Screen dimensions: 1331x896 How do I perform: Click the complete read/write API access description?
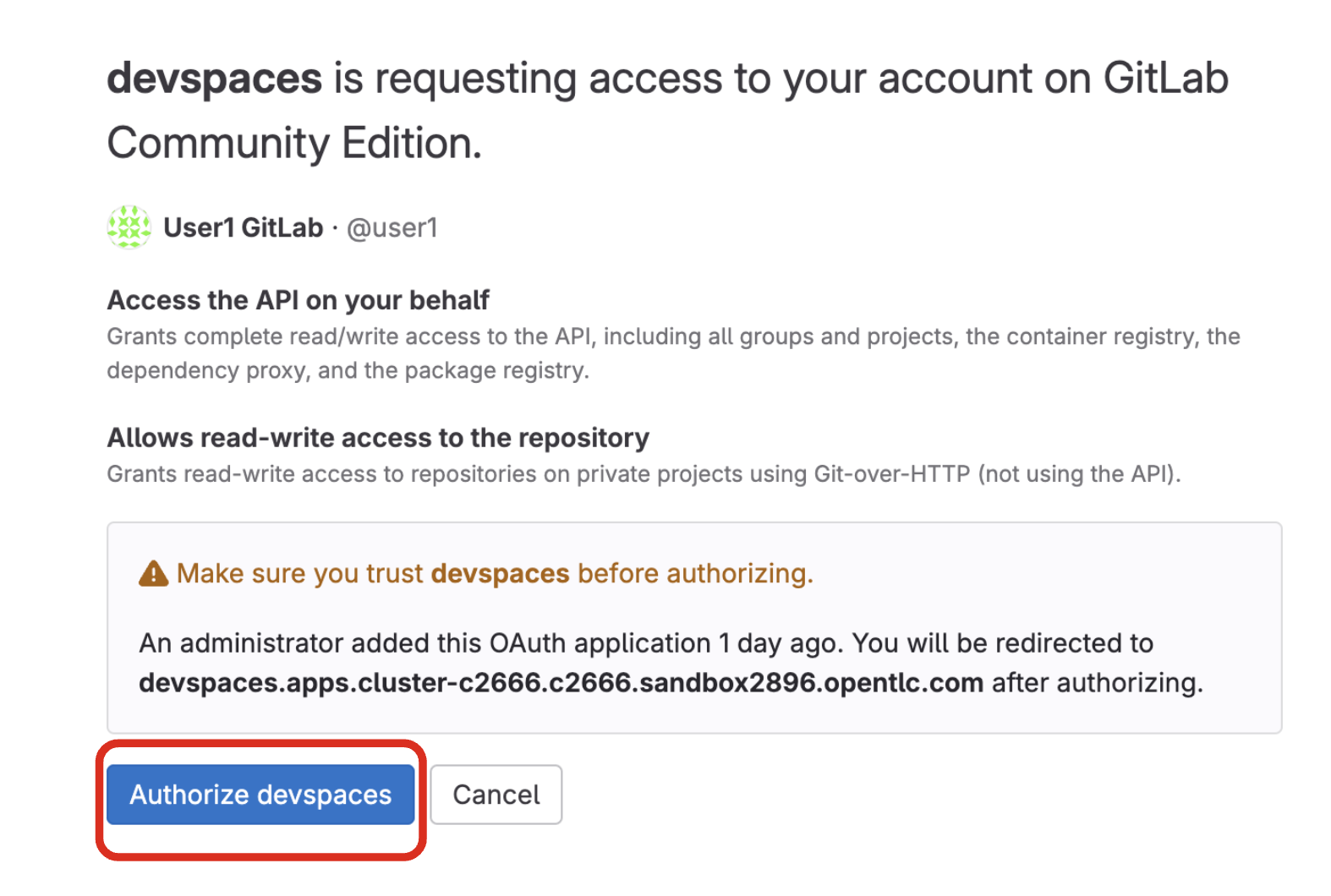point(672,337)
